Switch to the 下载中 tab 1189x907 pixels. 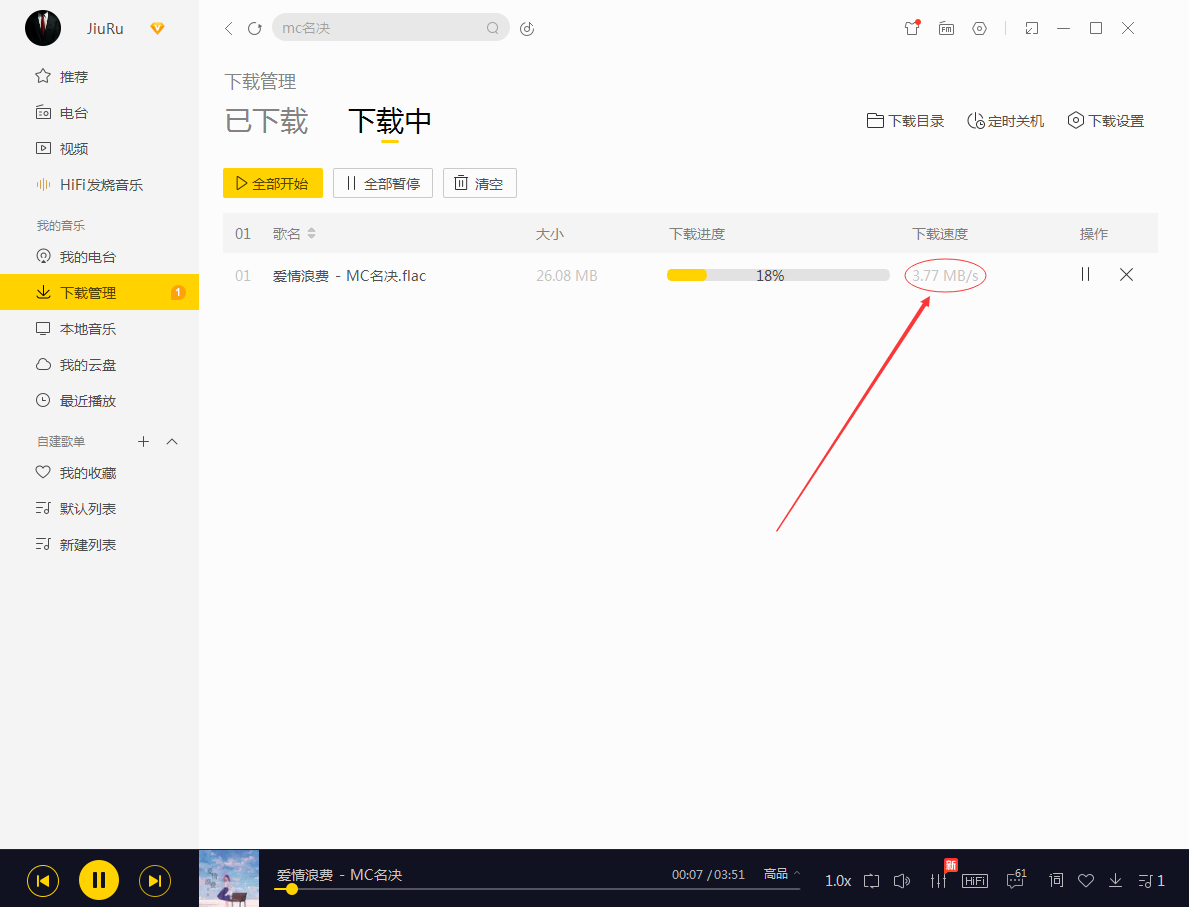point(390,121)
